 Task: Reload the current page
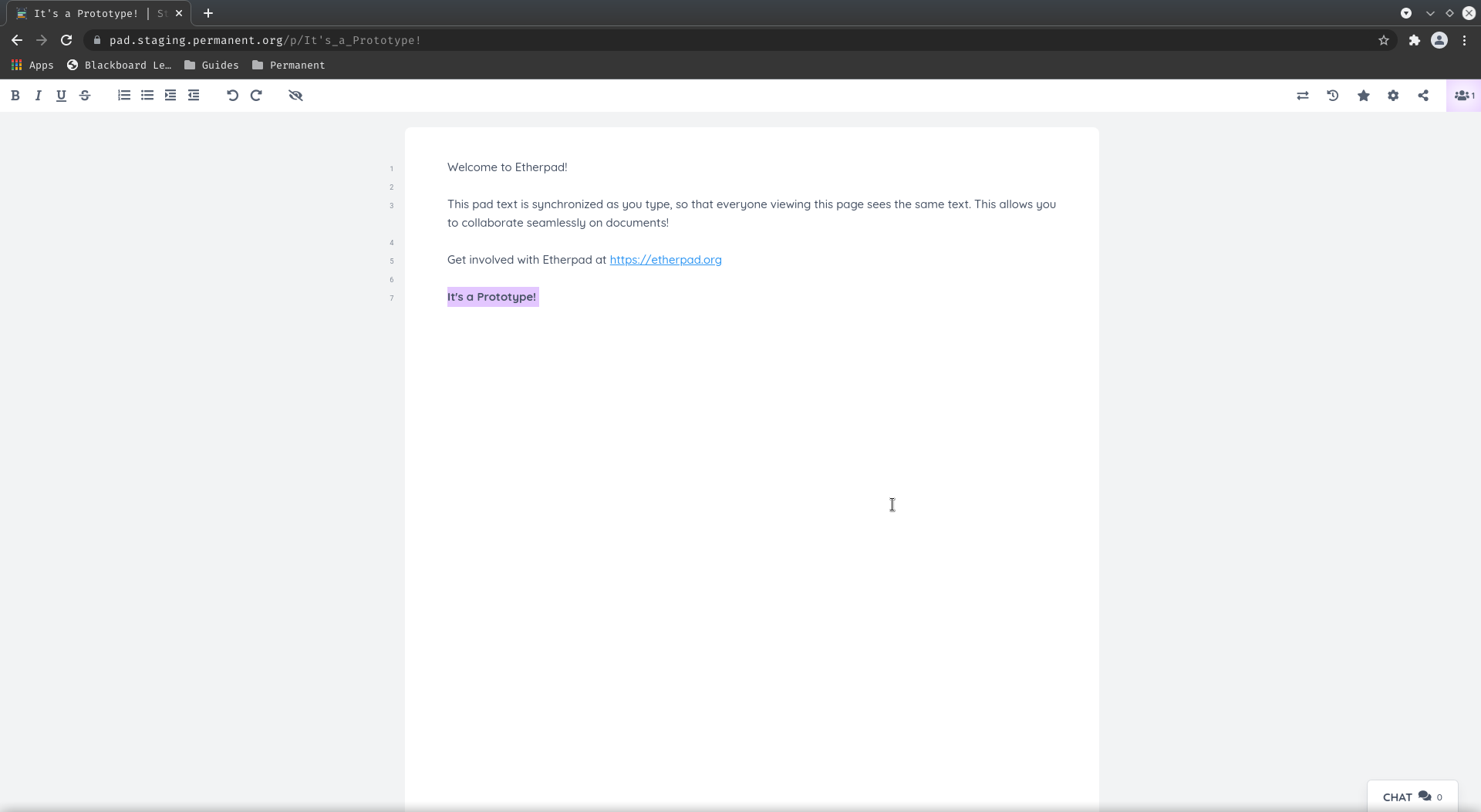[x=66, y=40]
